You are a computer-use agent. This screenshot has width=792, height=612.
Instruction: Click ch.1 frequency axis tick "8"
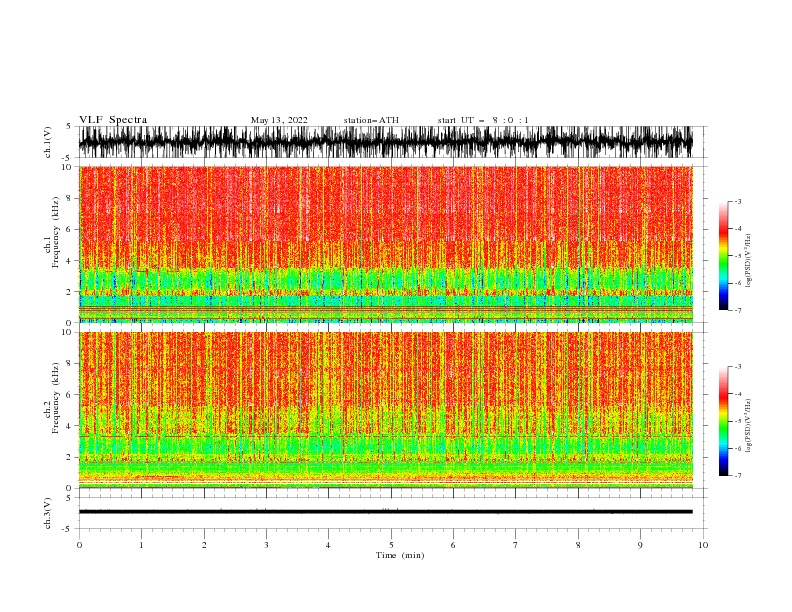pyautogui.click(x=70, y=198)
